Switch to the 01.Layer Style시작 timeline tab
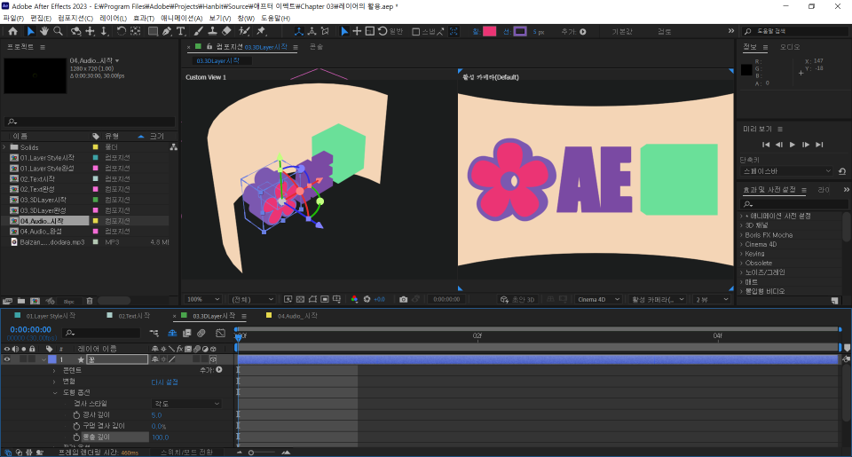This screenshot has height=457, width=852. click(x=51, y=316)
